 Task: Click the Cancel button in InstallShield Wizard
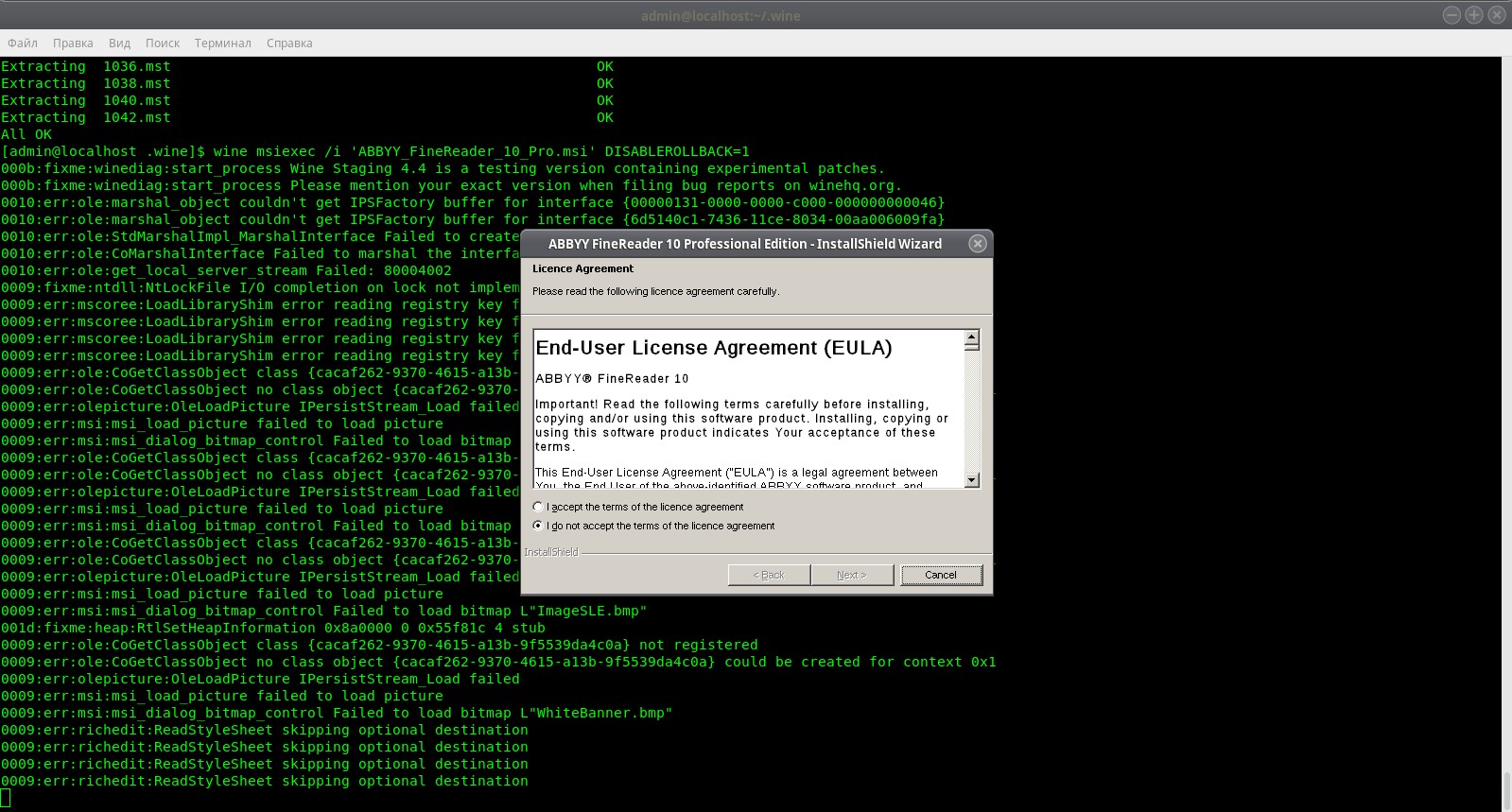(941, 575)
